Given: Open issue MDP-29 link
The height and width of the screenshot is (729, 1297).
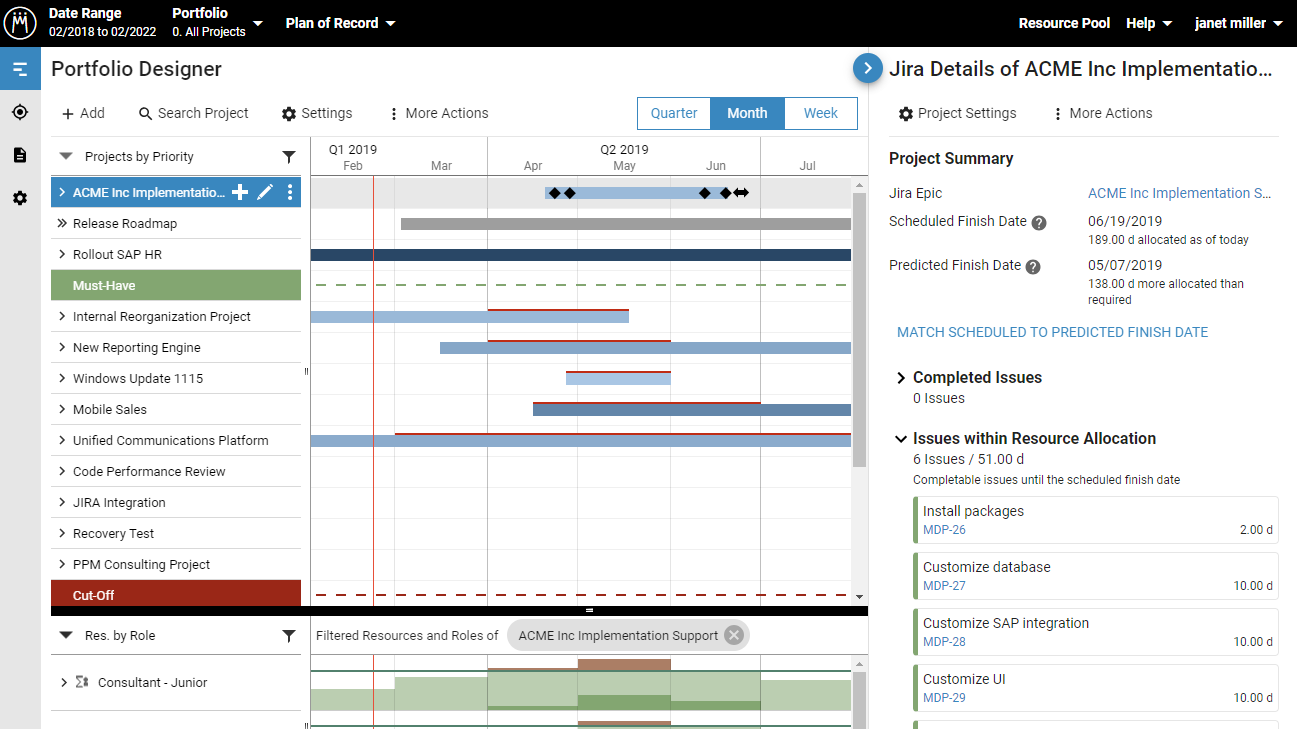Looking at the screenshot, I should [x=944, y=698].
